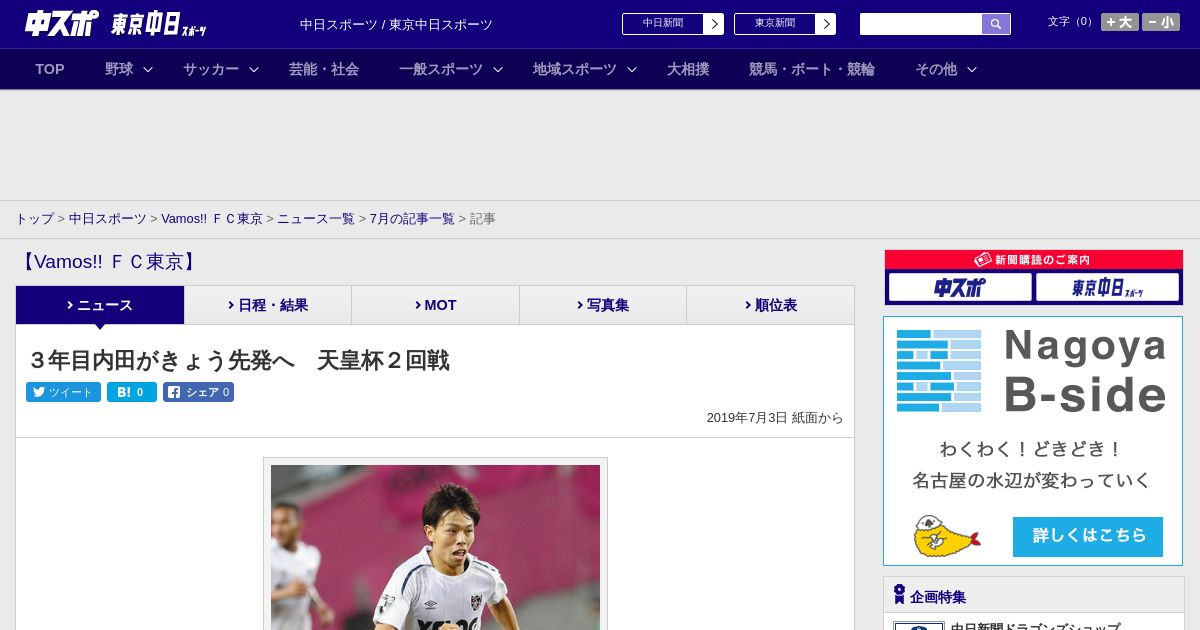This screenshot has width=1200, height=630.
Task: Click the 企画特集 ribbon icon
Action: pos(899,595)
